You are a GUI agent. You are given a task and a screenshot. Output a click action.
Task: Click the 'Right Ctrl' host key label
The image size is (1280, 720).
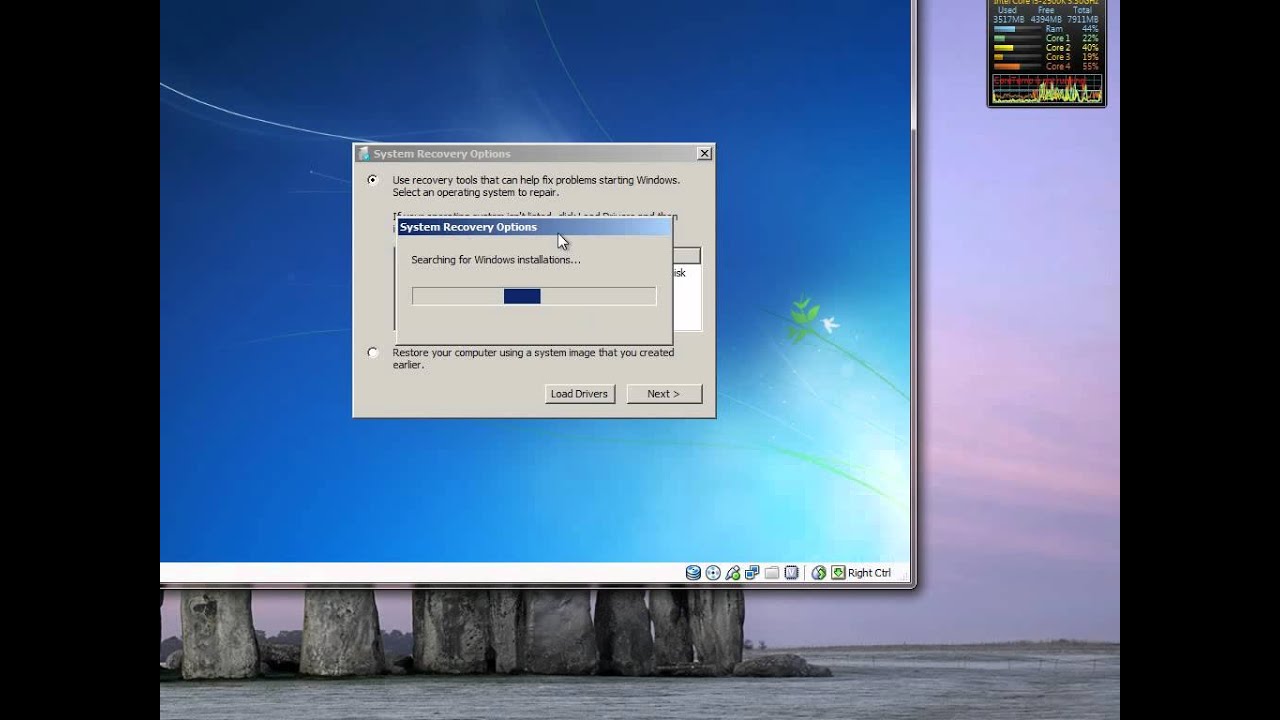(x=869, y=573)
